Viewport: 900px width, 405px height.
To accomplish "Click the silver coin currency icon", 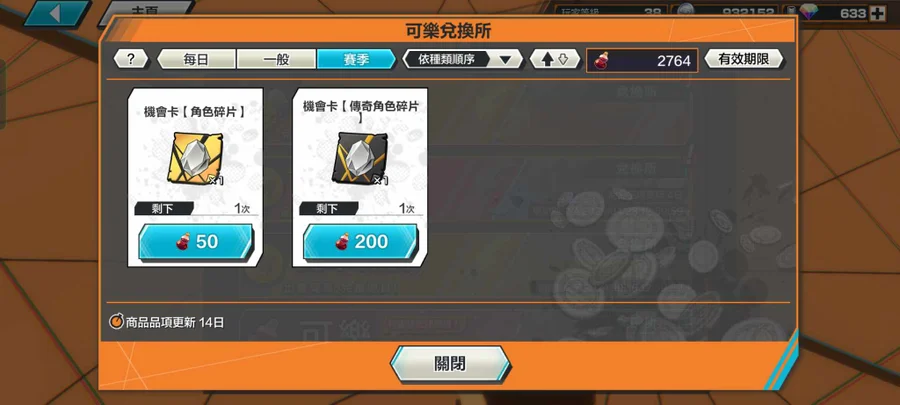I will click(x=685, y=12).
